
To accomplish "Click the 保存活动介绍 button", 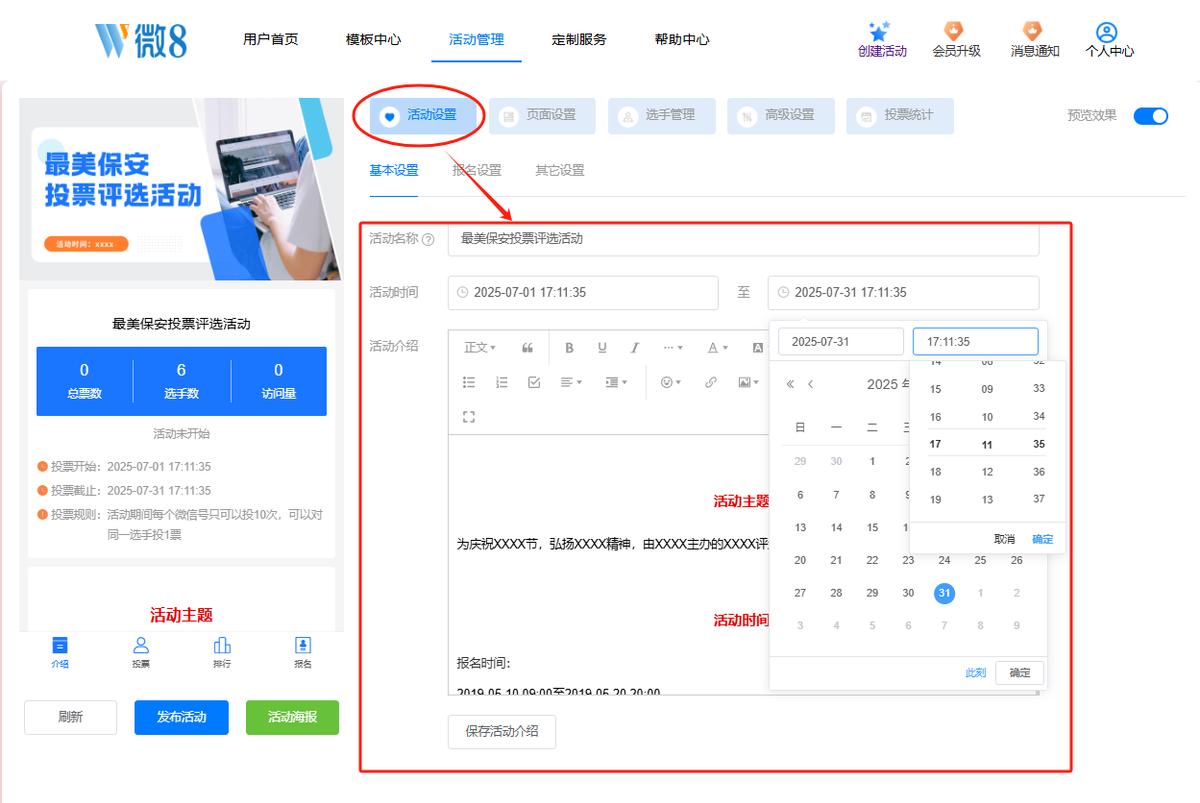I will (x=502, y=732).
